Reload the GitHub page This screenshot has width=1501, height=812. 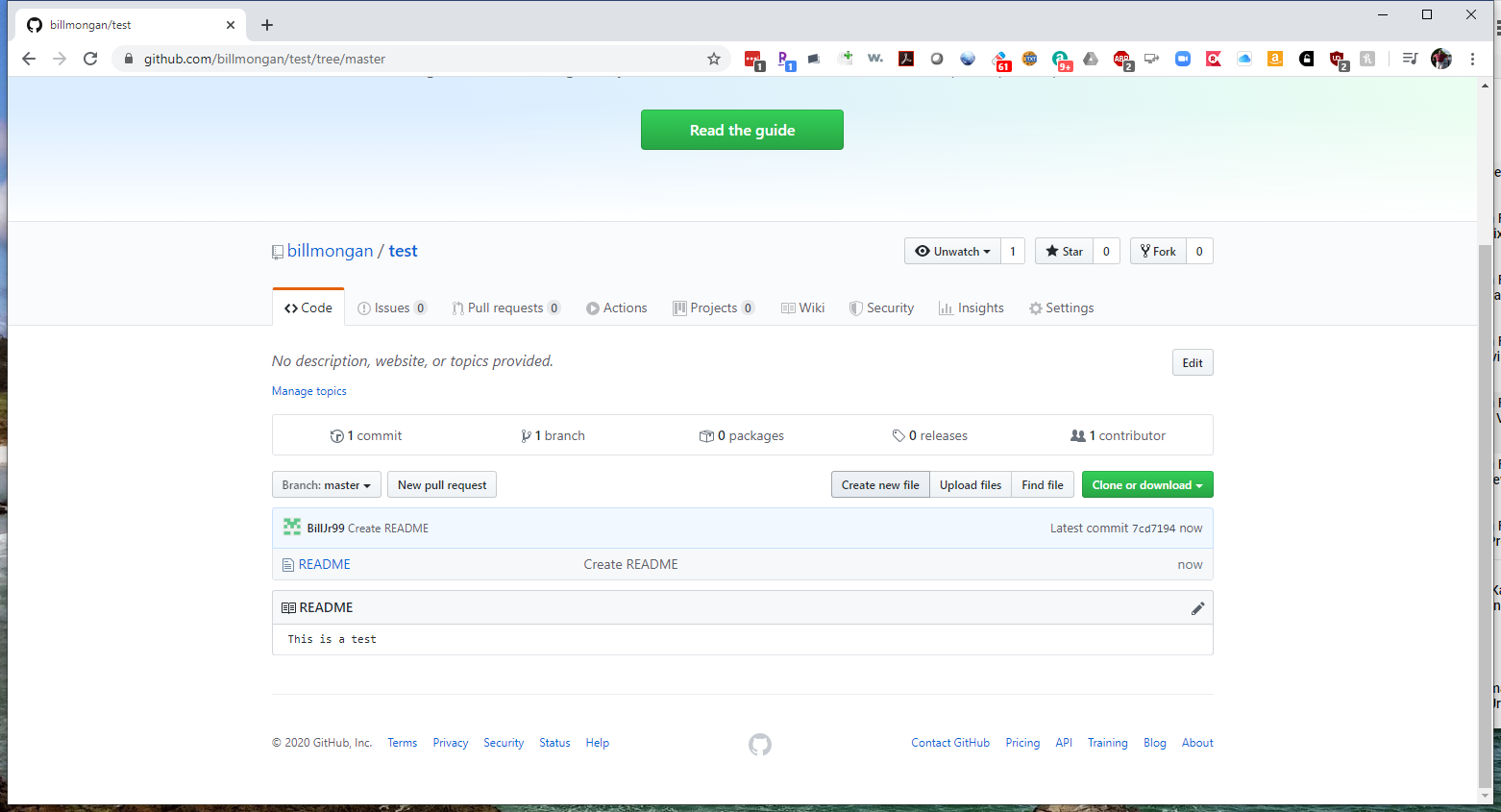tap(90, 59)
